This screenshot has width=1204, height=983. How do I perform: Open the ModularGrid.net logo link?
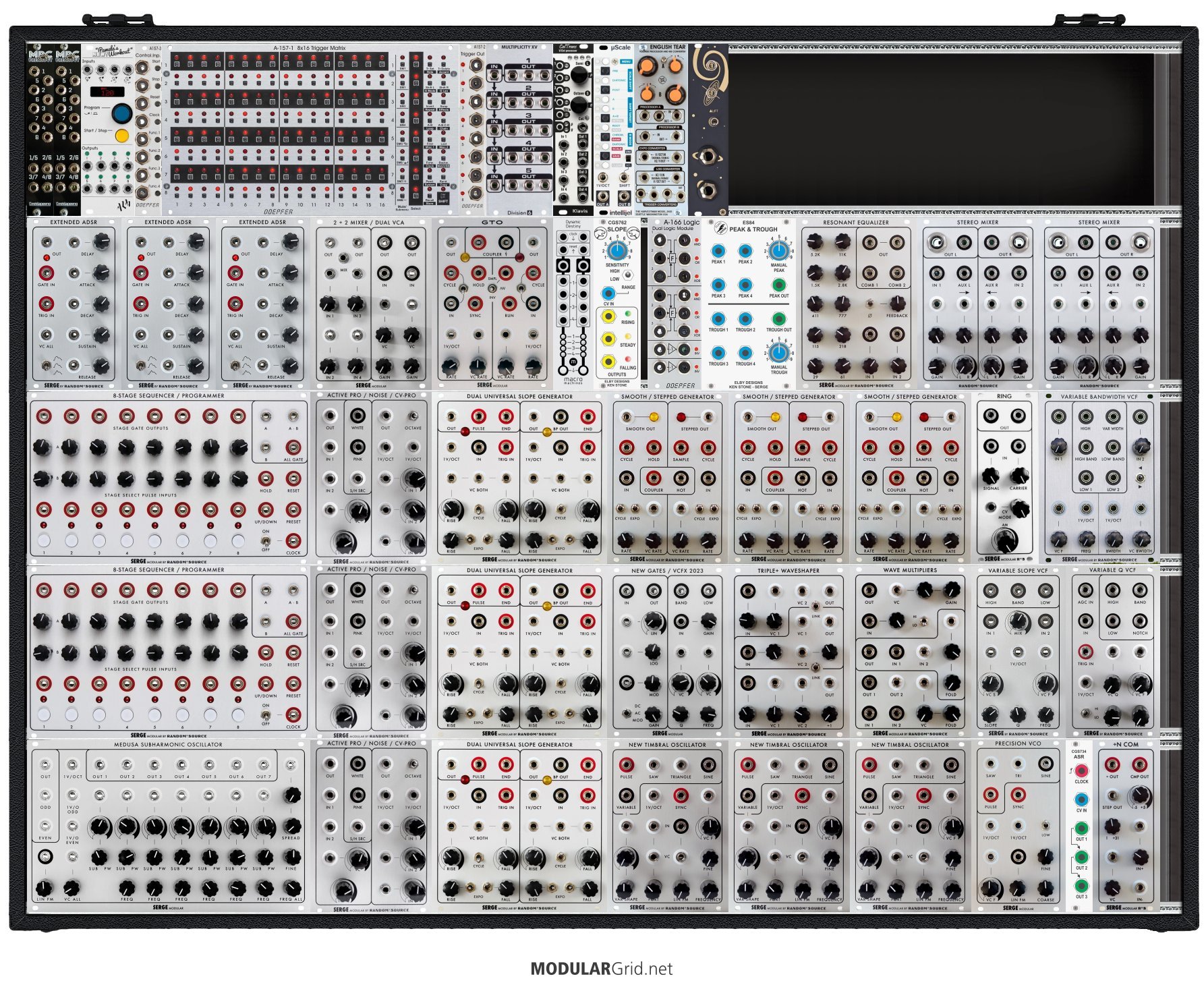(601, 969)
